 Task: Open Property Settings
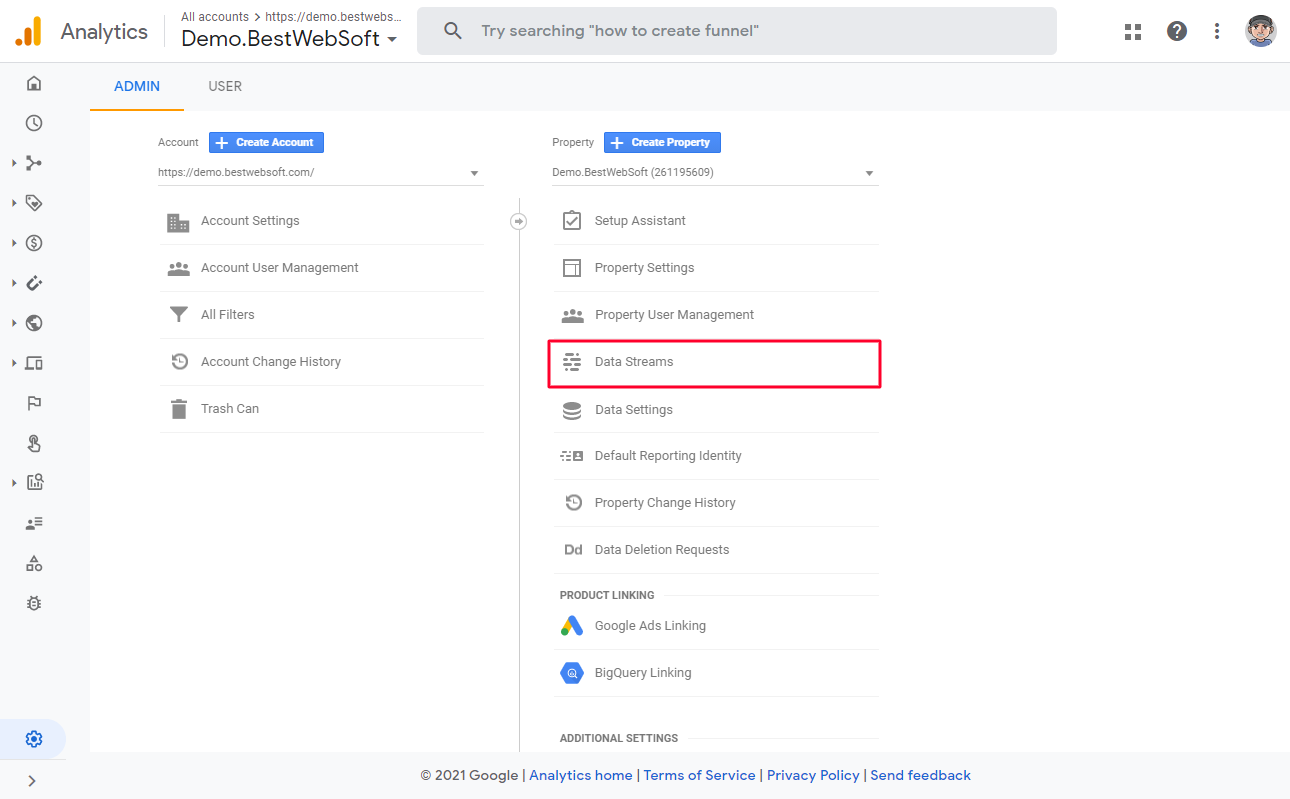[716, 268]
